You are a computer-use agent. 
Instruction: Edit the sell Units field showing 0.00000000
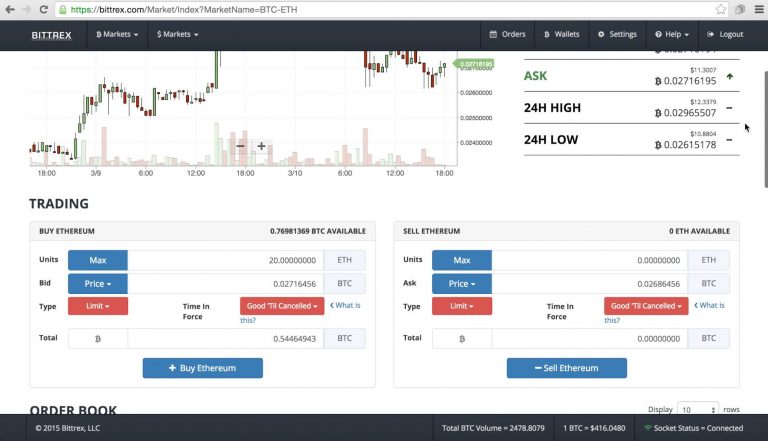tap(590, 260)
